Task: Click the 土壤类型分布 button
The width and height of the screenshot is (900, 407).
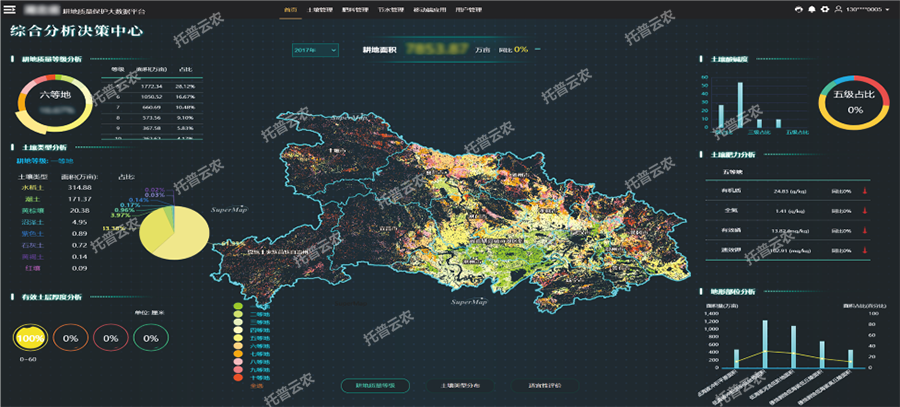Action: pos(461,384)
